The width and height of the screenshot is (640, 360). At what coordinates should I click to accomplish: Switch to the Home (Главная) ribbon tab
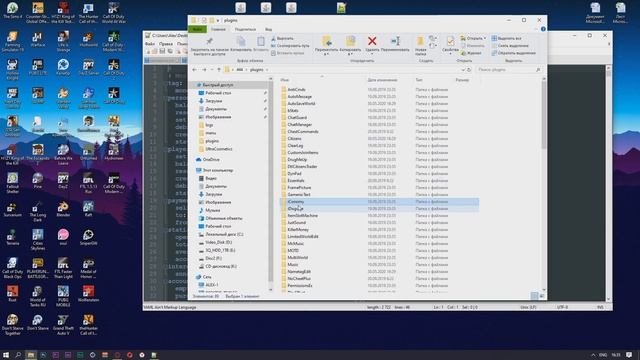[218, 29]
